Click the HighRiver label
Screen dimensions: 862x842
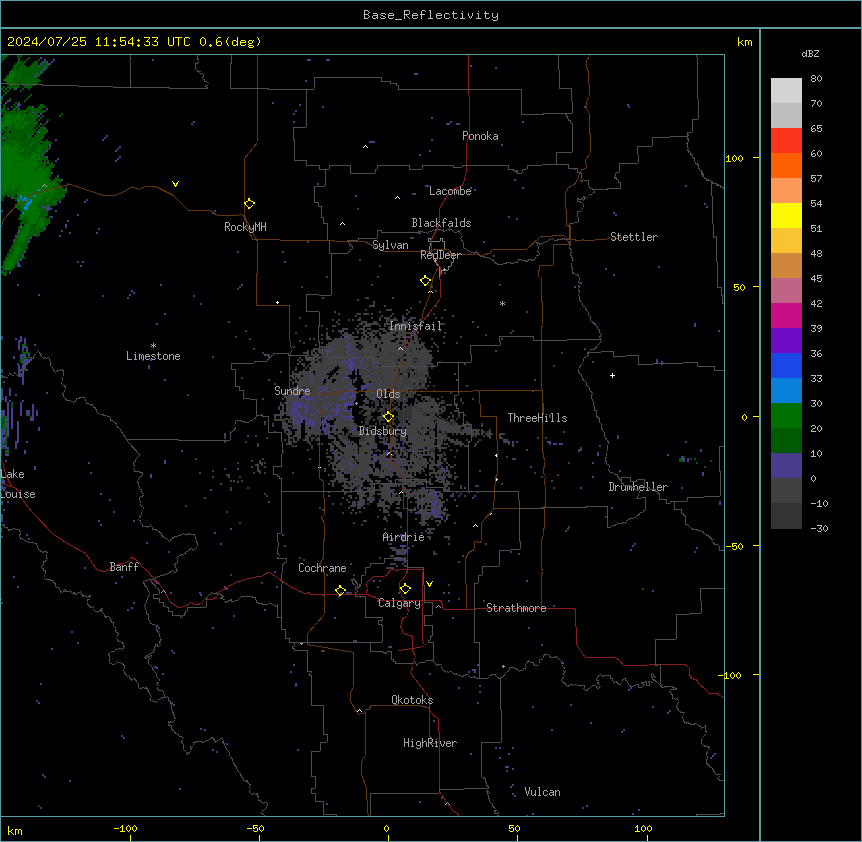coord(430,743)
